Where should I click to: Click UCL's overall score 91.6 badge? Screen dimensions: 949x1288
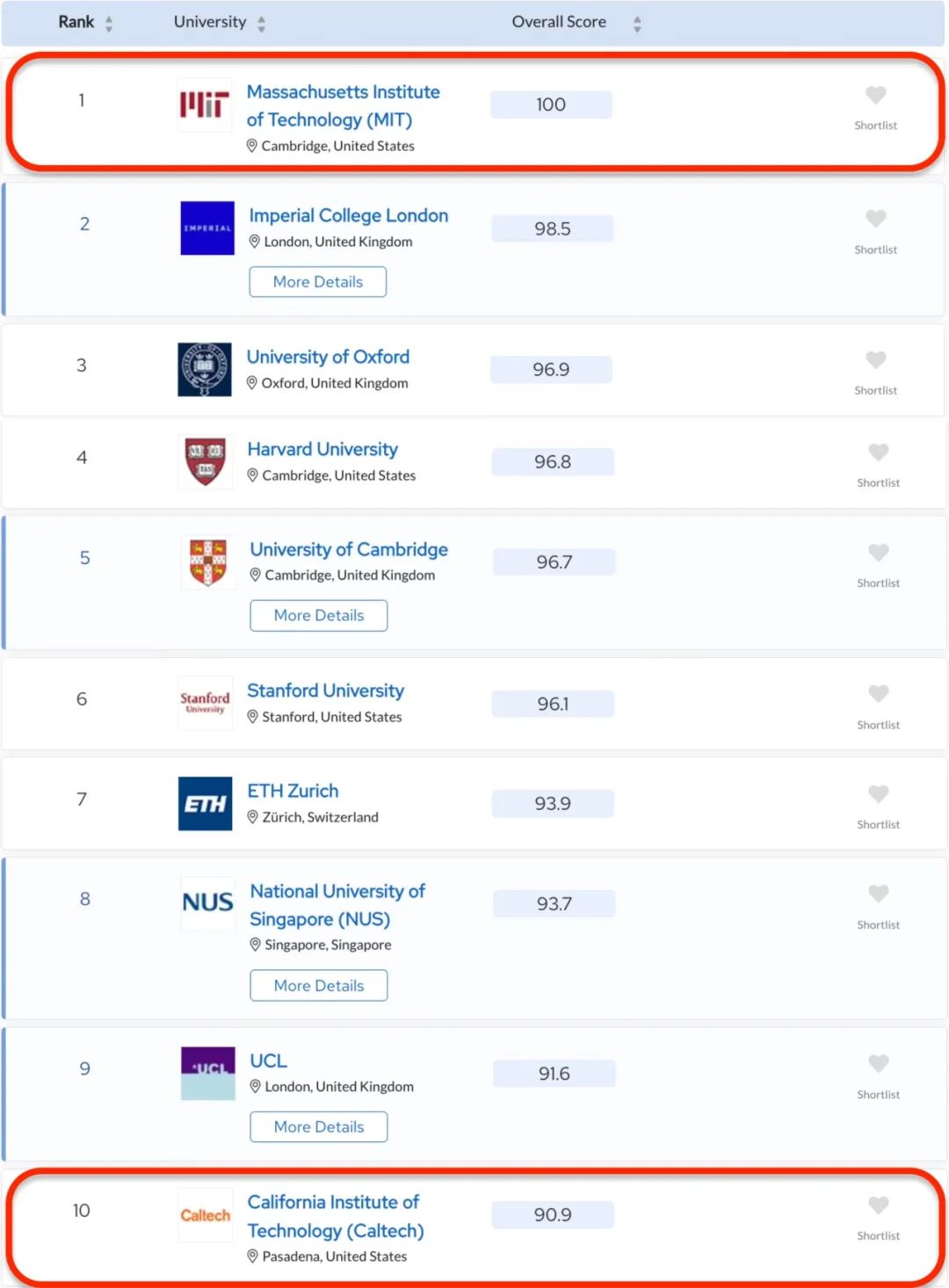[554, 1074]
